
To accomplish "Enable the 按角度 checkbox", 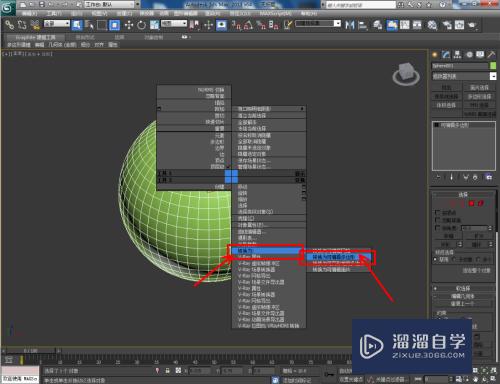I will [x=438, y=228].
